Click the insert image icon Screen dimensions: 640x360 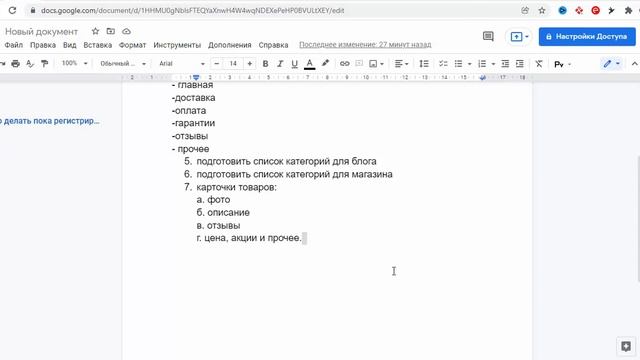coord(373,64)
